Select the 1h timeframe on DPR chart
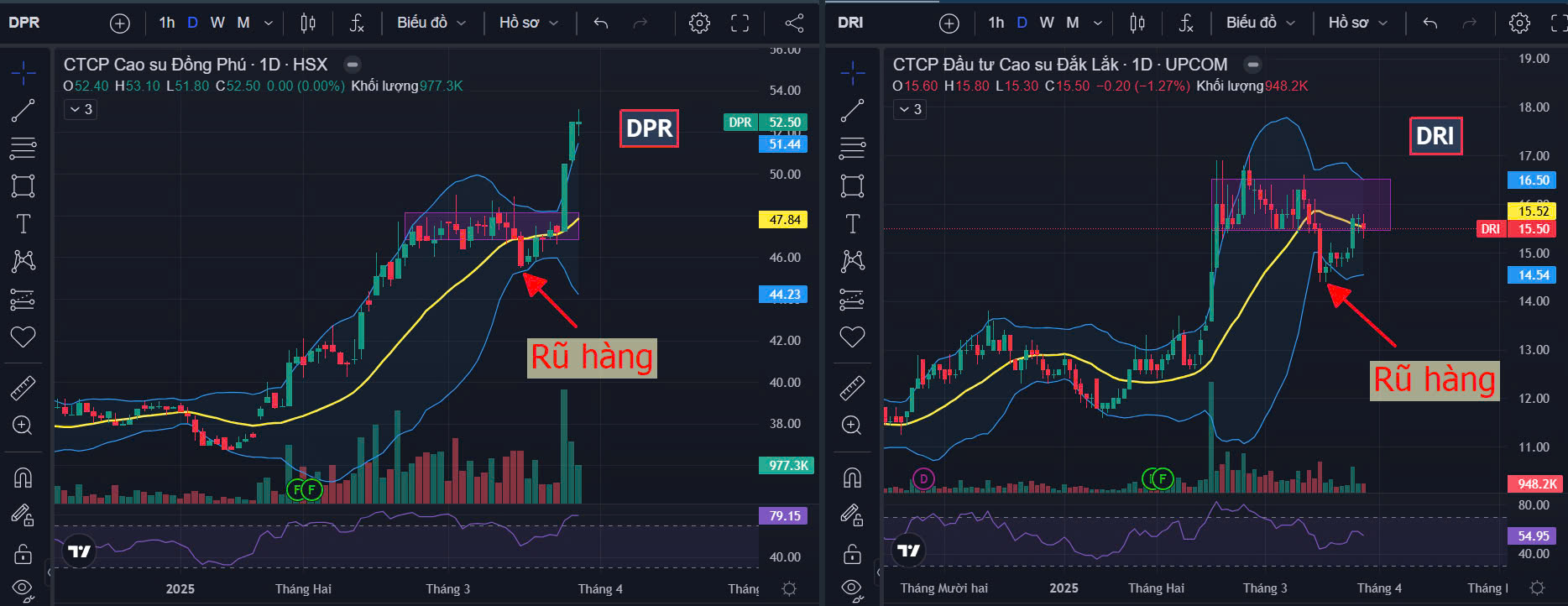Viewport: 1568px width, 606px height. 167,24
